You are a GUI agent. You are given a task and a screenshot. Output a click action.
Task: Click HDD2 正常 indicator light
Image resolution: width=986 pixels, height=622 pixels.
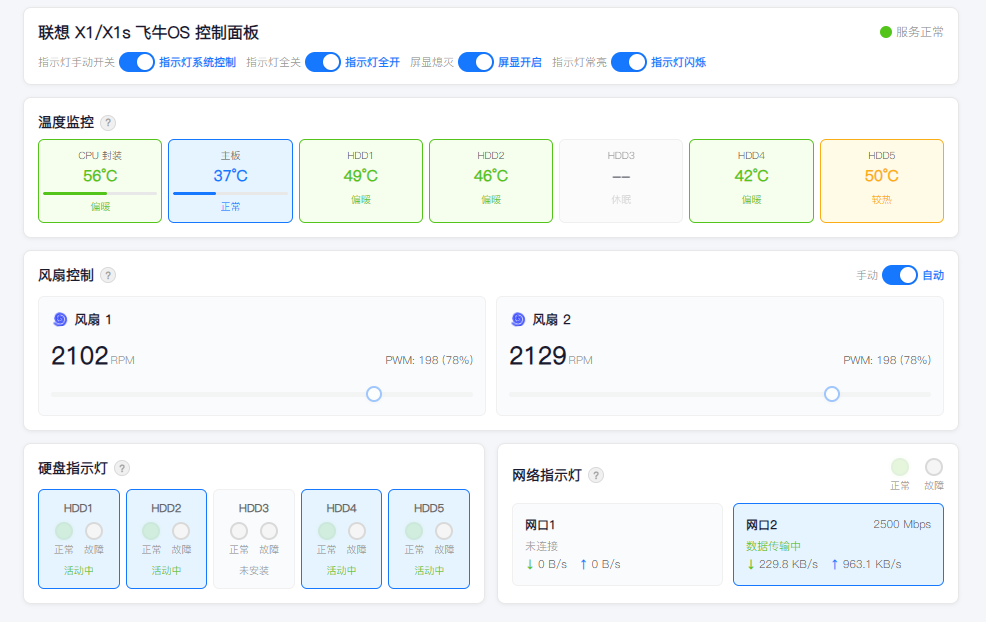[x=151, y=531]
